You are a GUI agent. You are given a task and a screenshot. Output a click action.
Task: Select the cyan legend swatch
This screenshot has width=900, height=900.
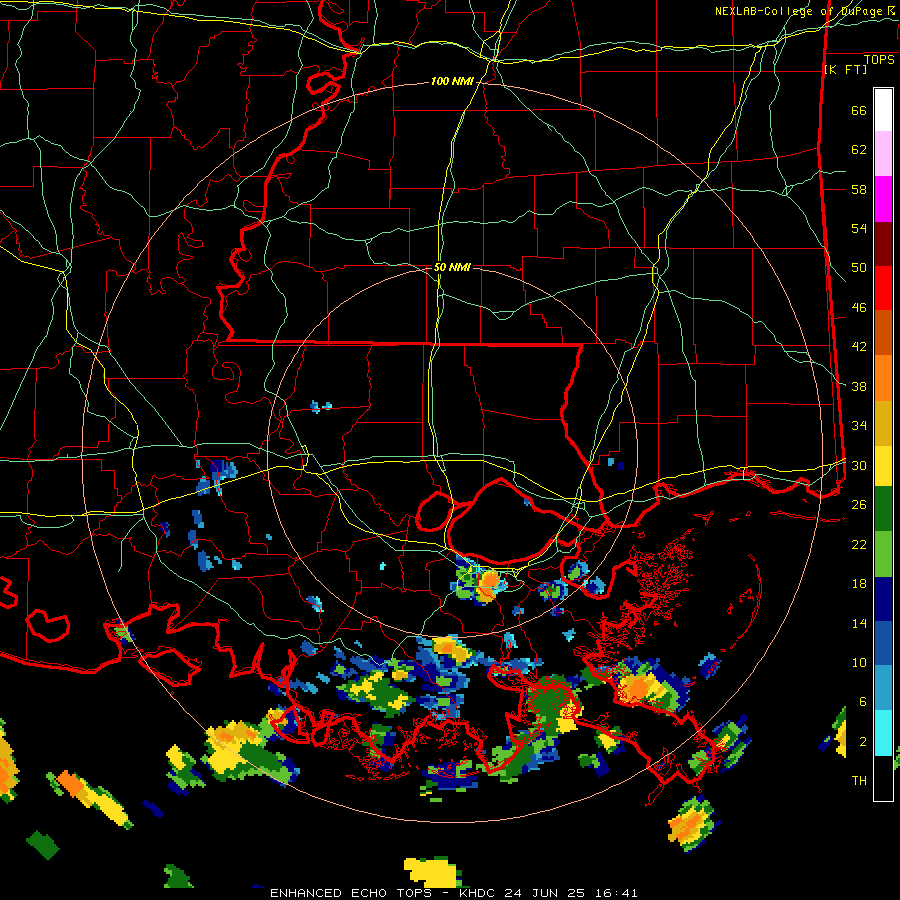click(883, 733)
